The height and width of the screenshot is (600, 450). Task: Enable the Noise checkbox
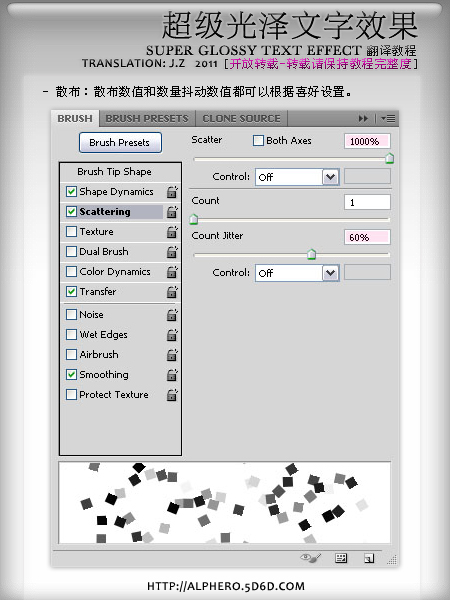71,315
